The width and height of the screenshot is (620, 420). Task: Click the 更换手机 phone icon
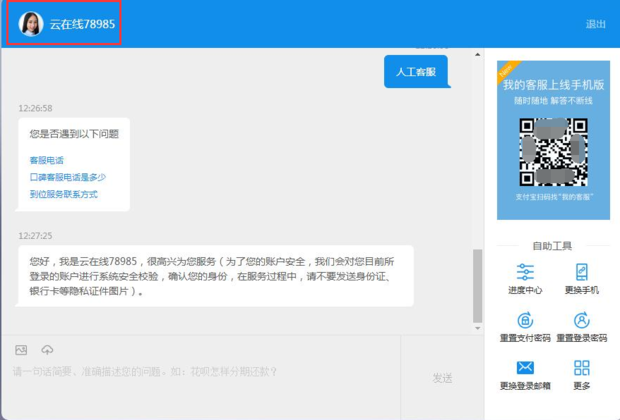coord(581,272)
